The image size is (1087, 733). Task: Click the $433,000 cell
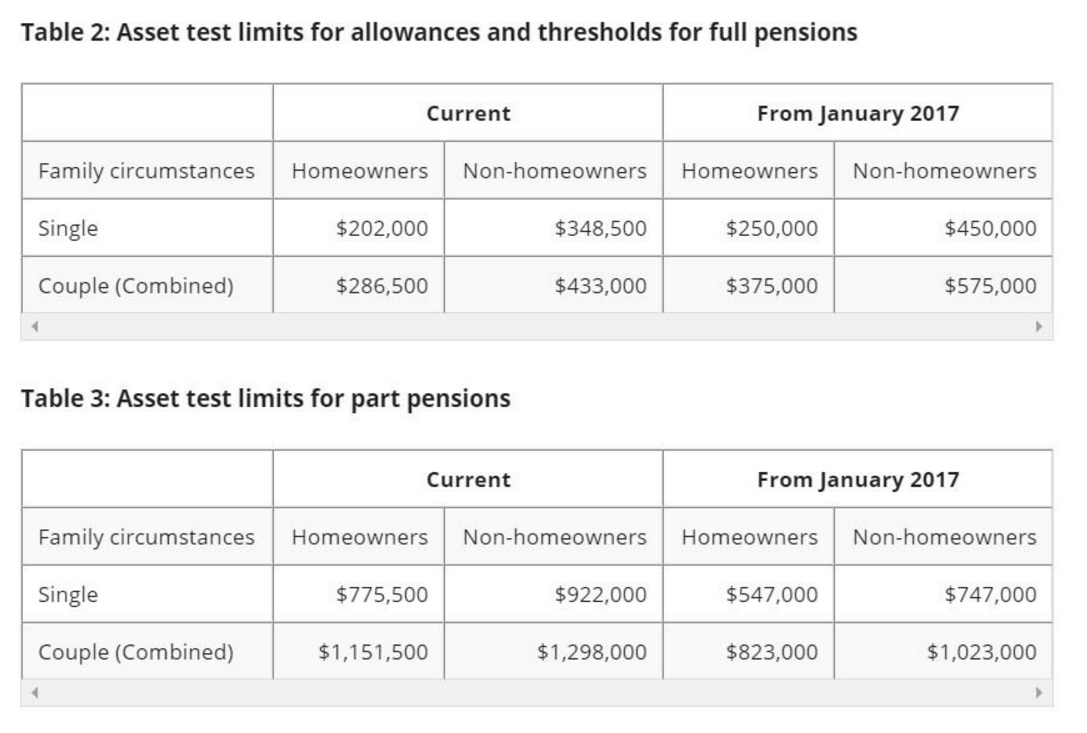(x=600, y=286)
